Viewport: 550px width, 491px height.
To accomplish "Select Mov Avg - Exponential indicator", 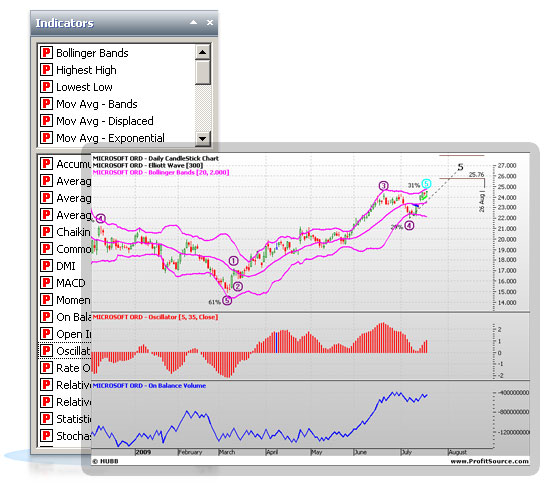I will point(110,138).
